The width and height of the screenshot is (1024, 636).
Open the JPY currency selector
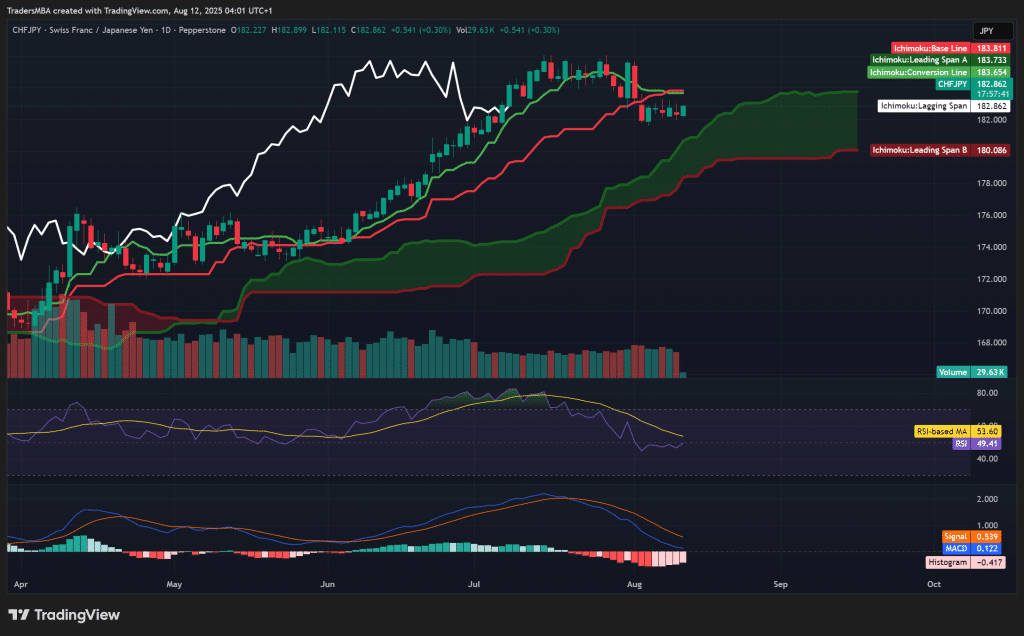(x=993, y=31)
